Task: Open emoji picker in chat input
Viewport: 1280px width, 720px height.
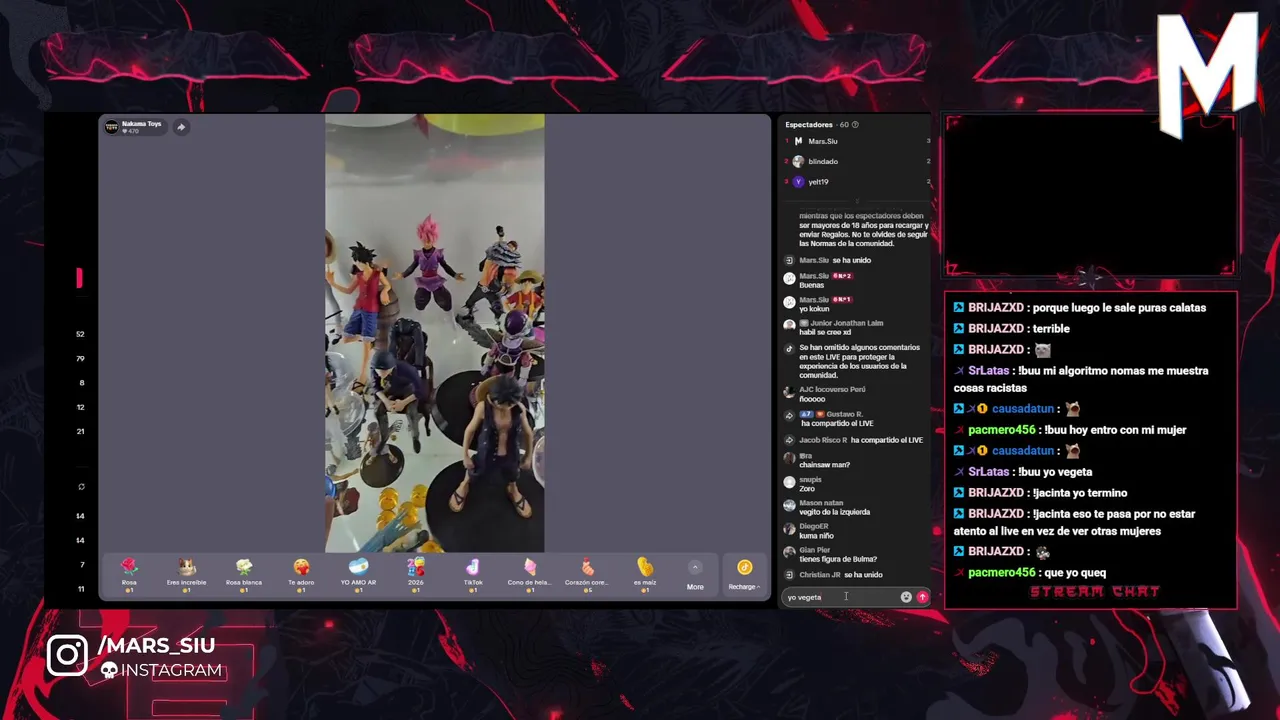Action: [x=906, y=597]
